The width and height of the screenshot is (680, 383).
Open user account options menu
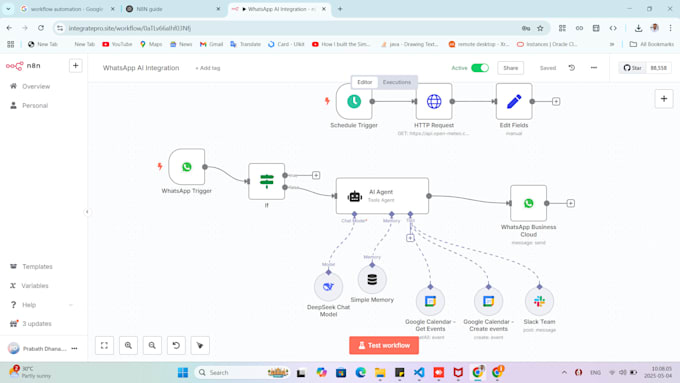tap(74, 348)
